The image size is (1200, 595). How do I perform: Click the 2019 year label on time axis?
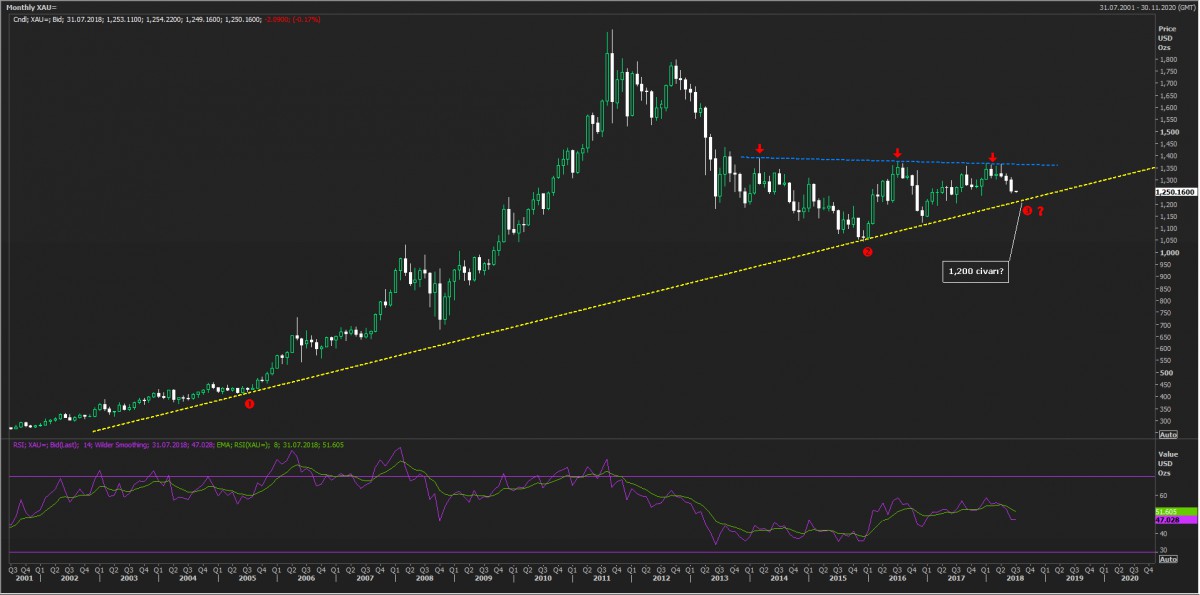pyautogui.click(x=1073, y=578)
